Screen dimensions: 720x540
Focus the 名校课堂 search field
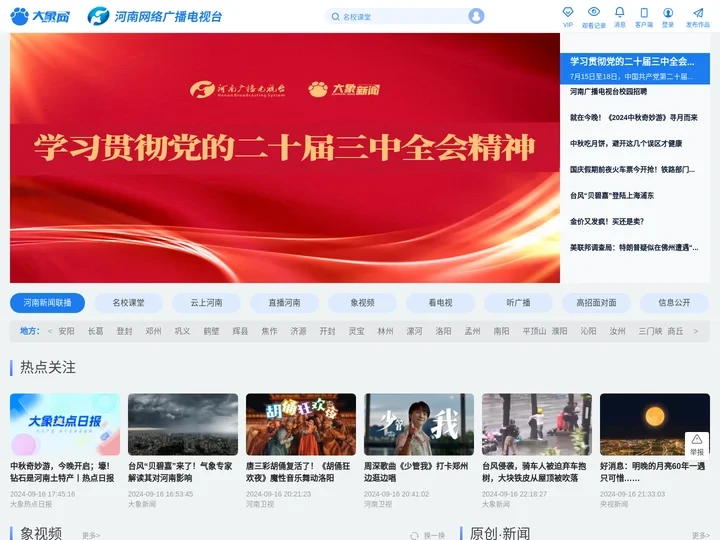click(x=403, y=17)
